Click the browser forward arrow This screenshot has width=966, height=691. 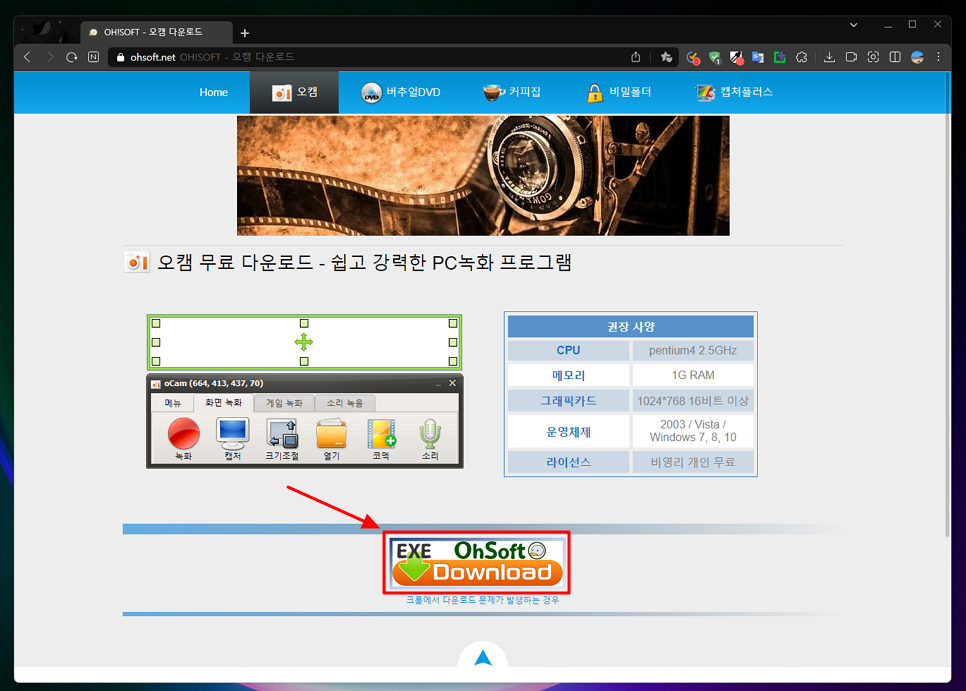click(x=50, y=57)
